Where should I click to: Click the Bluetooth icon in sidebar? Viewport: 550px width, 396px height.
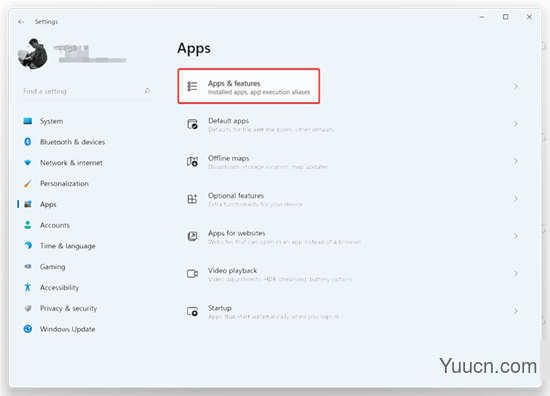[x=28, y=142]
